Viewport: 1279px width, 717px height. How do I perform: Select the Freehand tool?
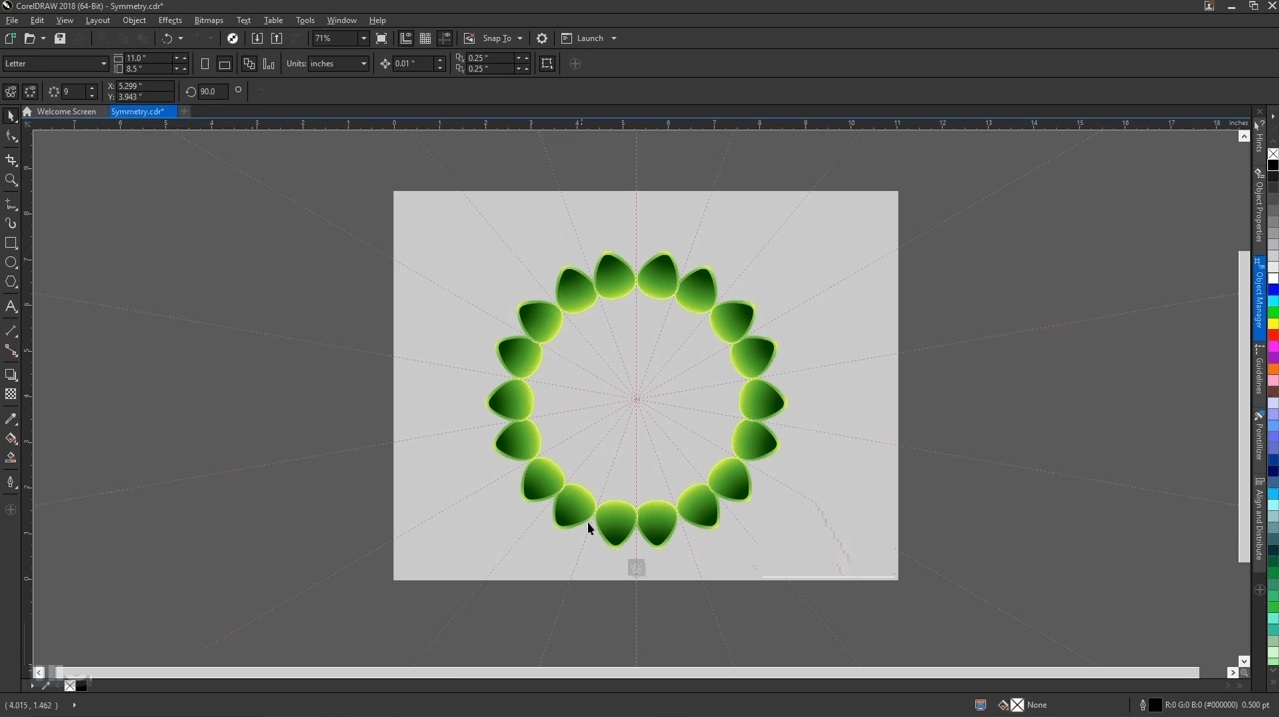11,203
